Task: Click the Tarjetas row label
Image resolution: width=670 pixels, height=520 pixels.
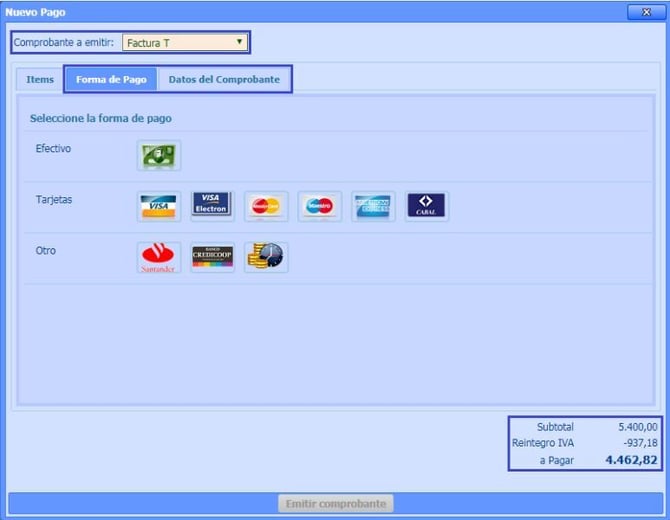Action: tap(54, 200)
